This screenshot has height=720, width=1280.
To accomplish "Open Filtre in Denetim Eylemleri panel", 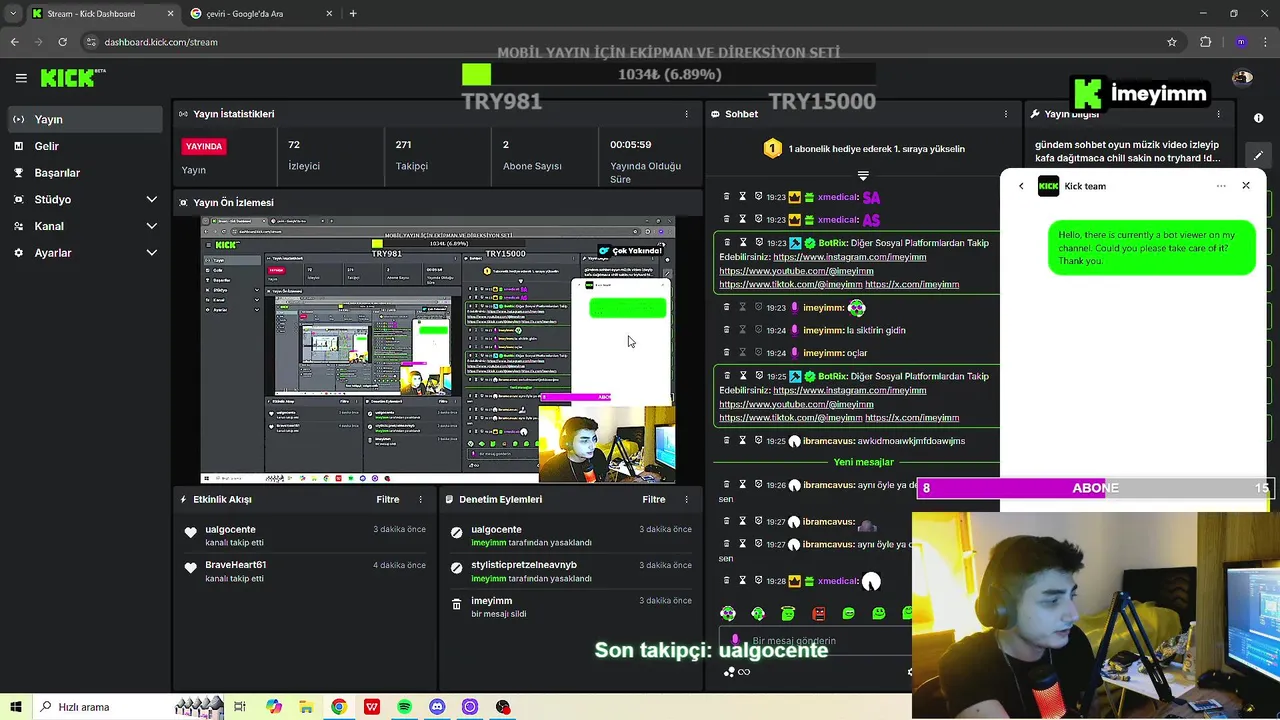I will click(654, 499).
